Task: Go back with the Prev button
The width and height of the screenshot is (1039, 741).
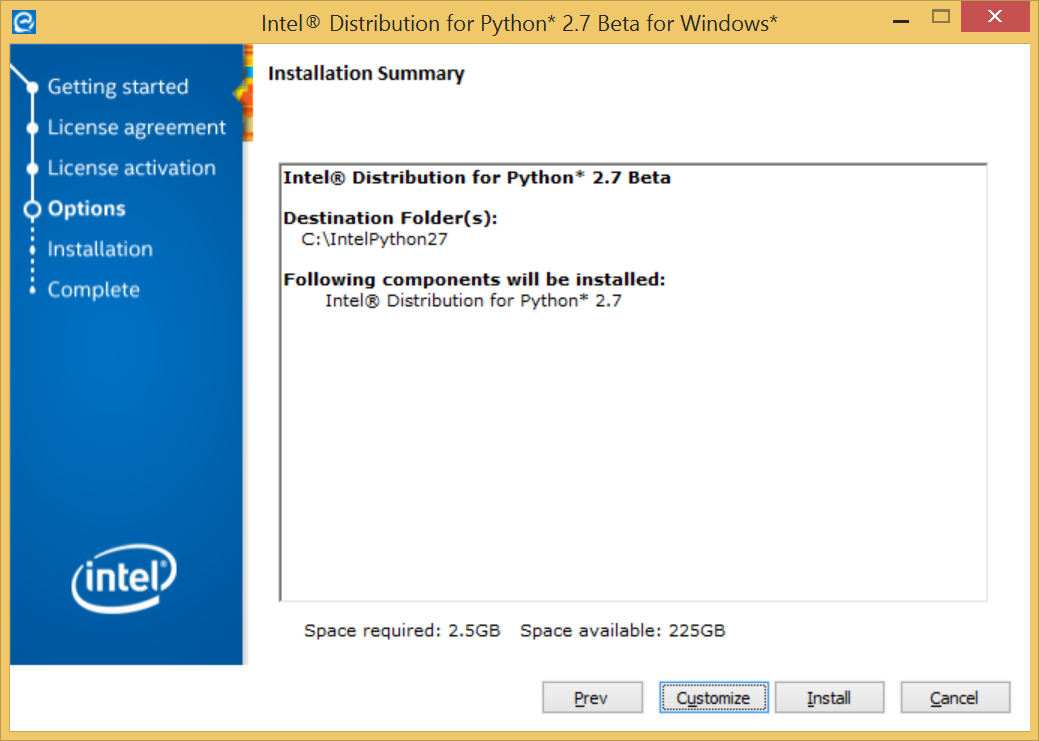Action: [591, 698]
